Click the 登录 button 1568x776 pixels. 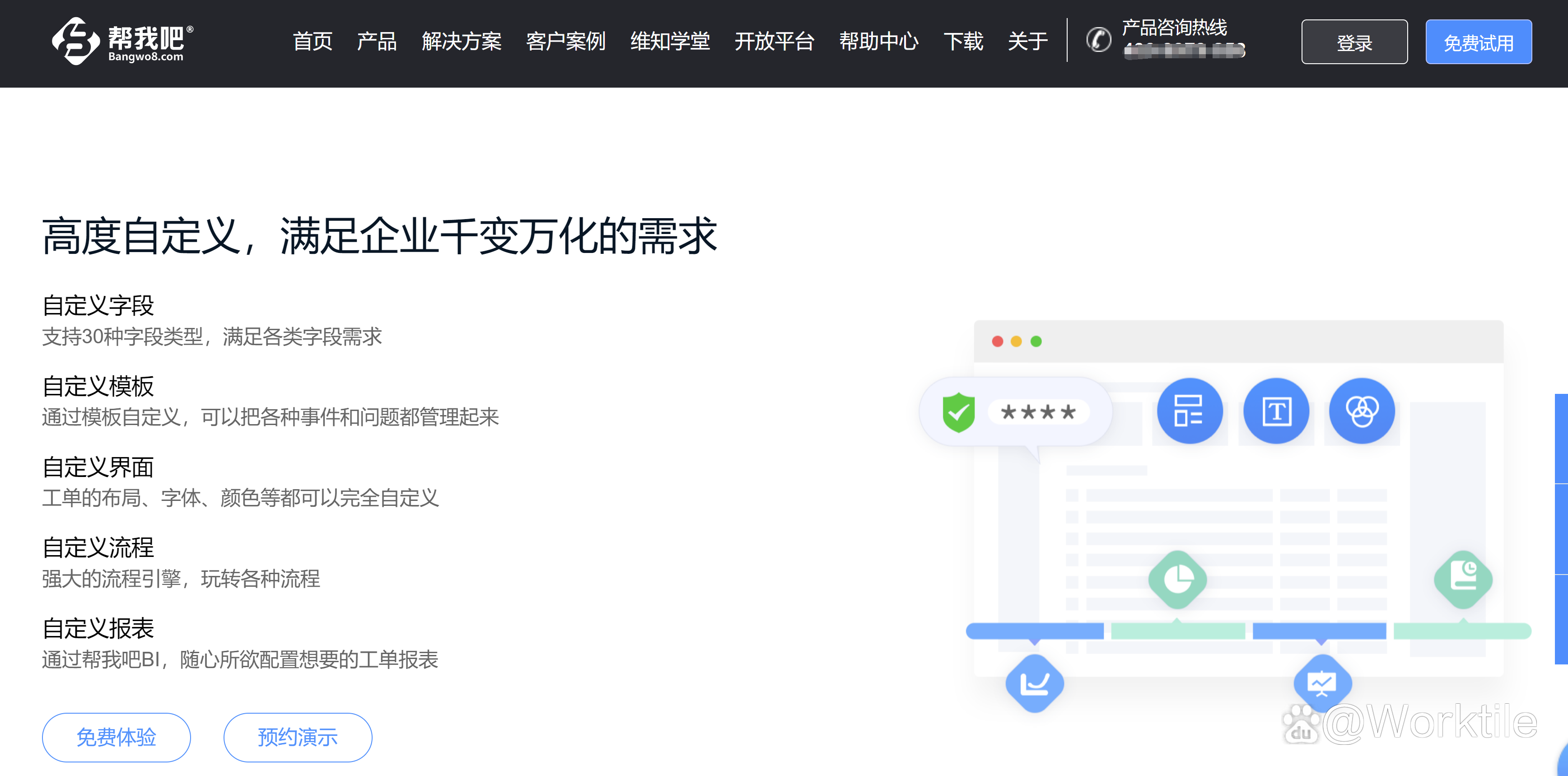point(1354,42)
